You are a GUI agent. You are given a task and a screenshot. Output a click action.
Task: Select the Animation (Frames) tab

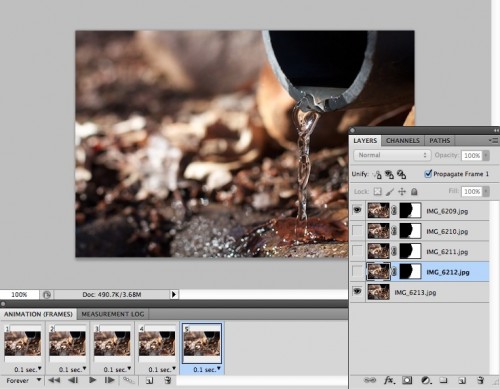[x=38, y=314]
